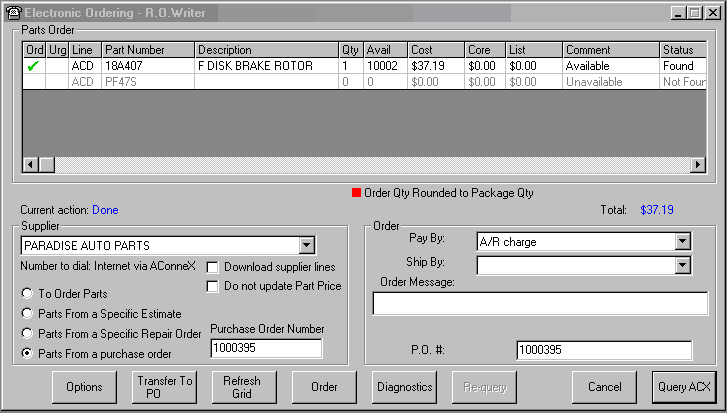Viewport: 727px width, 413px height.
Task: Select Parts From a Specific Estimate option
Action: (x=27, y=314)
